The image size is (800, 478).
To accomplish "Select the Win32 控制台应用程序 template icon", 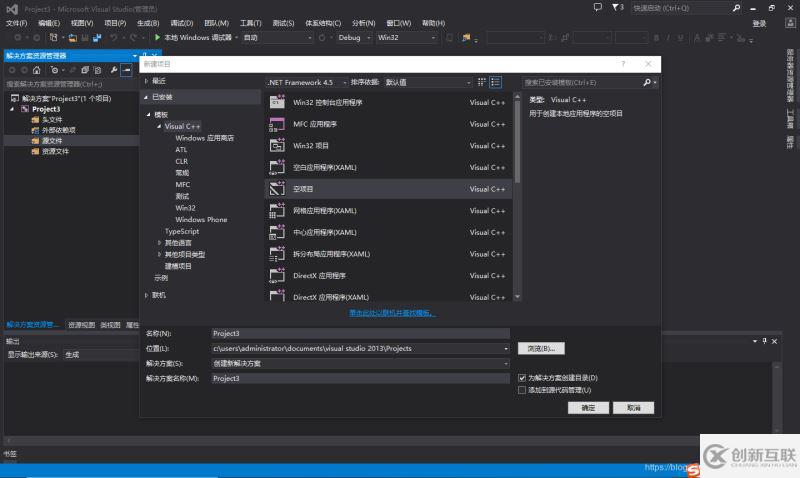I will [277, 102].
